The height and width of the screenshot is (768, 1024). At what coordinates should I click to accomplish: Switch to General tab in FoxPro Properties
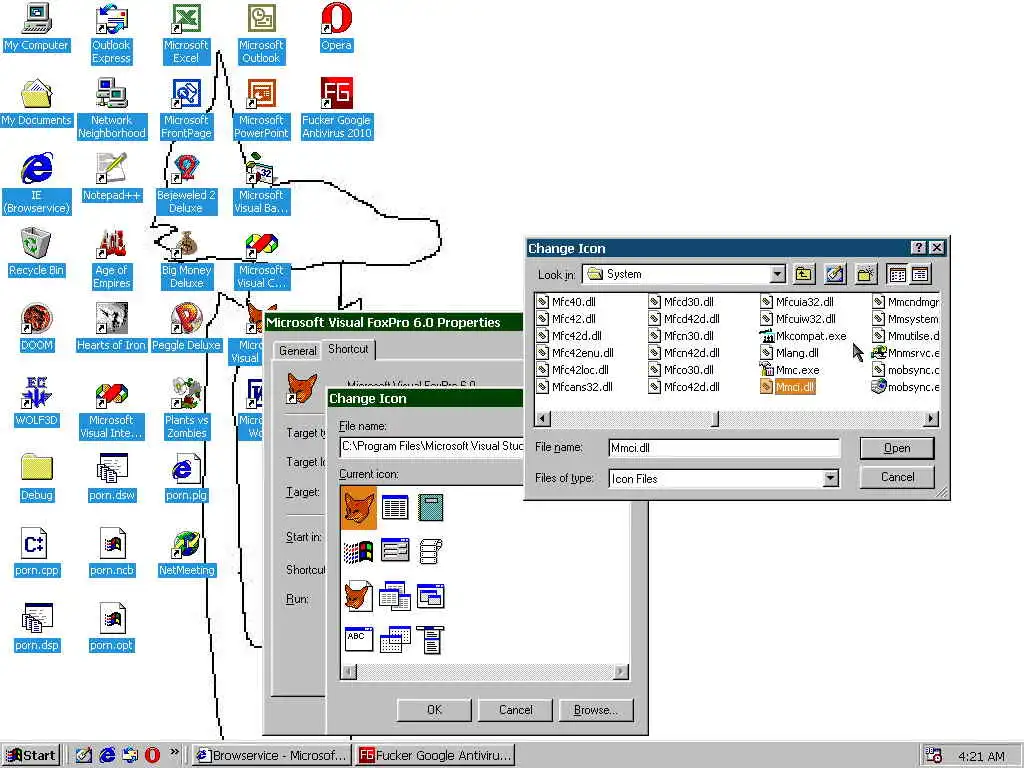click(298, 351)
